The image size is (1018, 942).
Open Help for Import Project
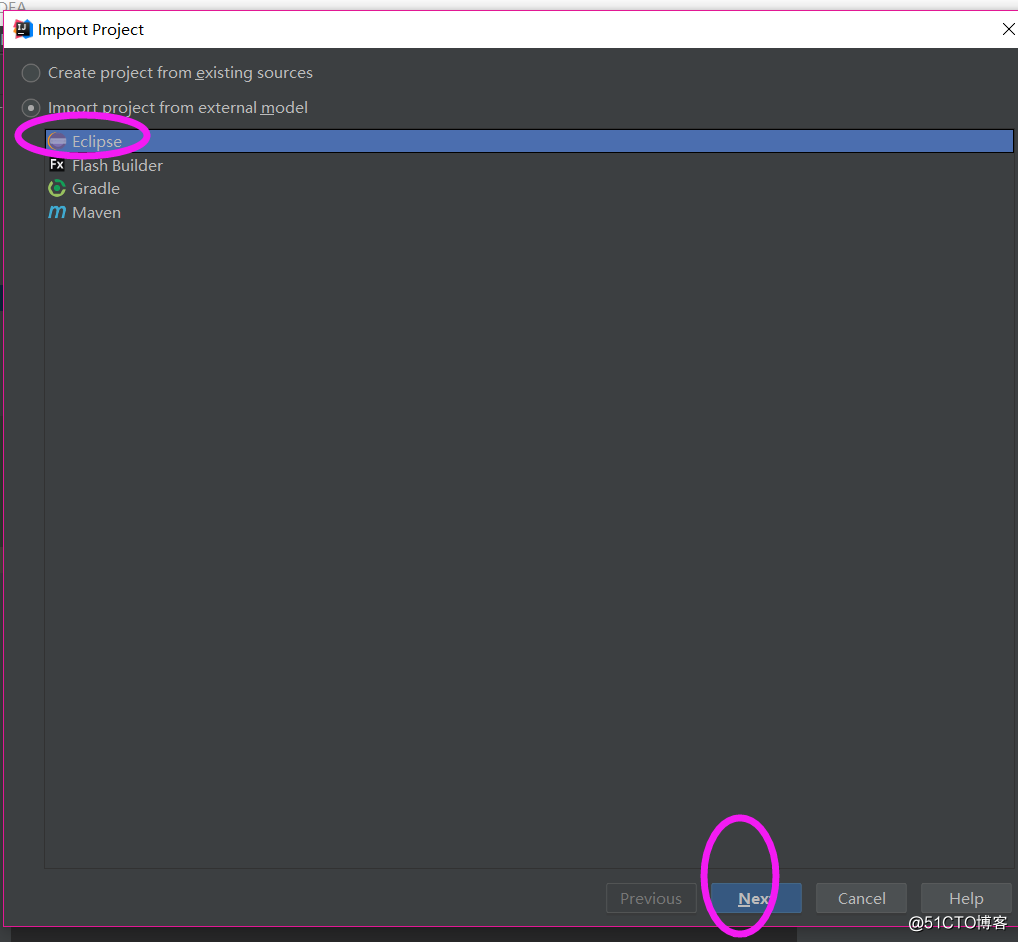[966, 899]
